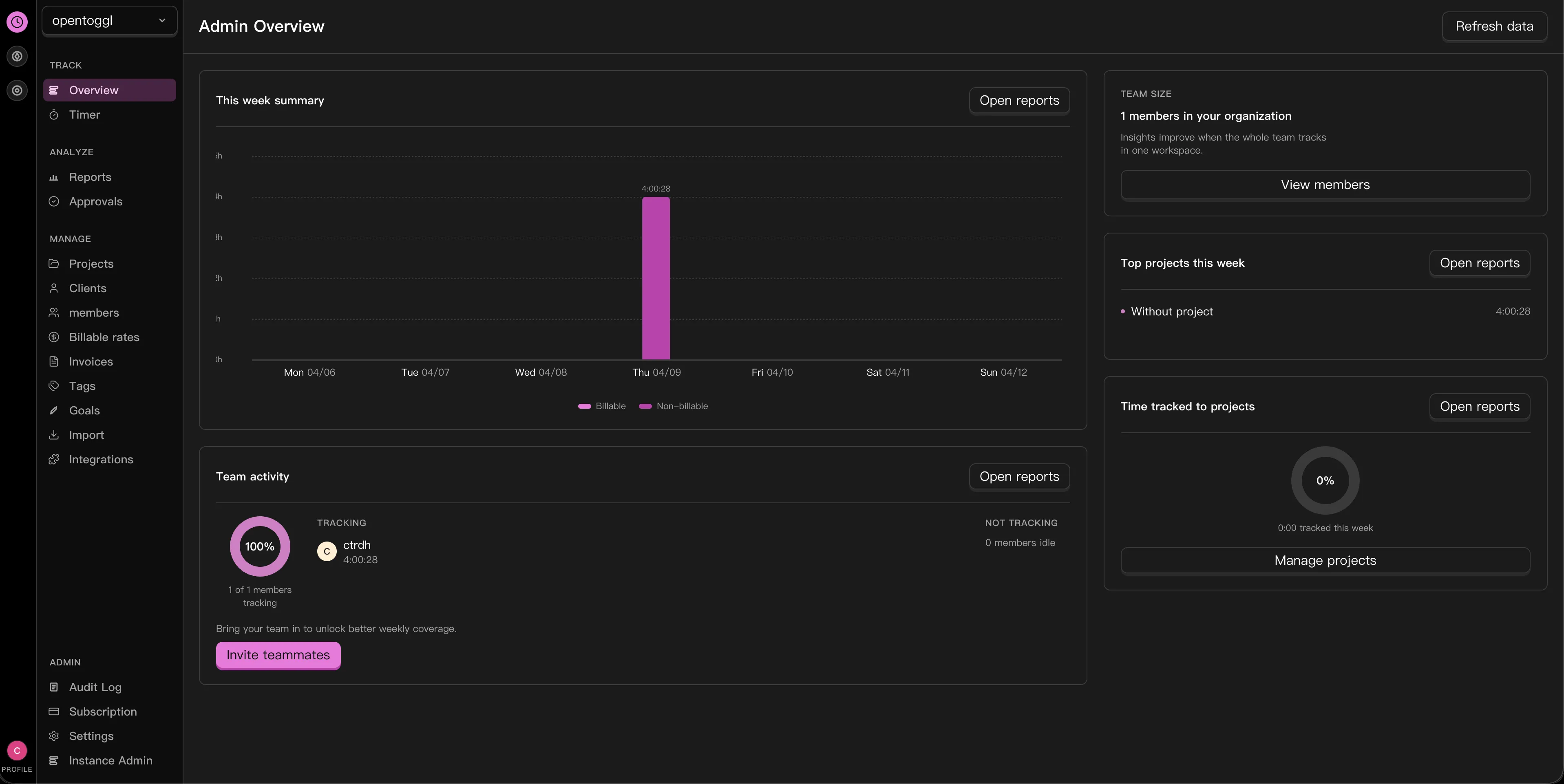
Task: Select the Timer icon in the sidebar
Action: click(53, 115)
